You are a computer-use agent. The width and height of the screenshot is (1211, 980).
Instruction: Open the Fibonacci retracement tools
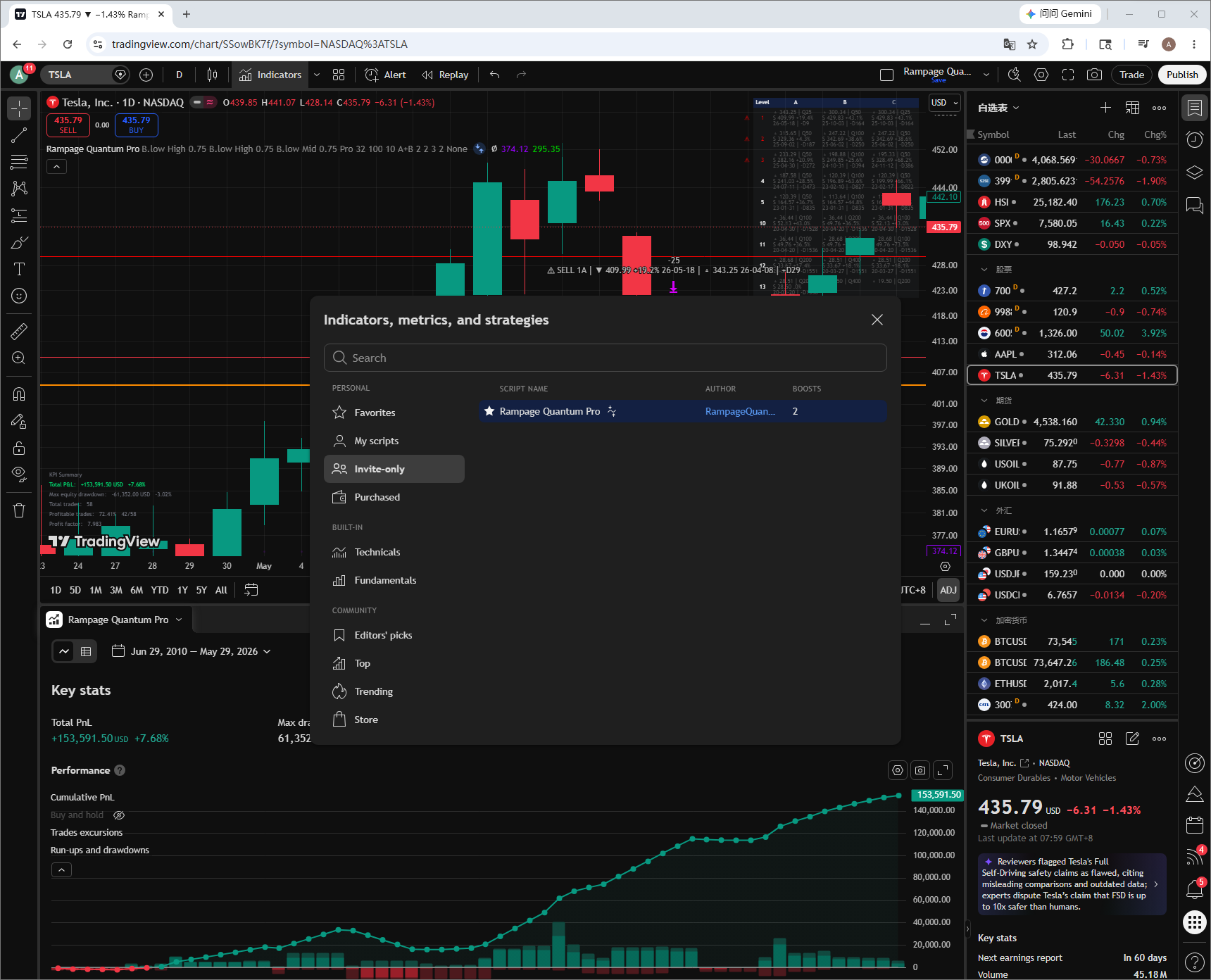tap(19, 162)
